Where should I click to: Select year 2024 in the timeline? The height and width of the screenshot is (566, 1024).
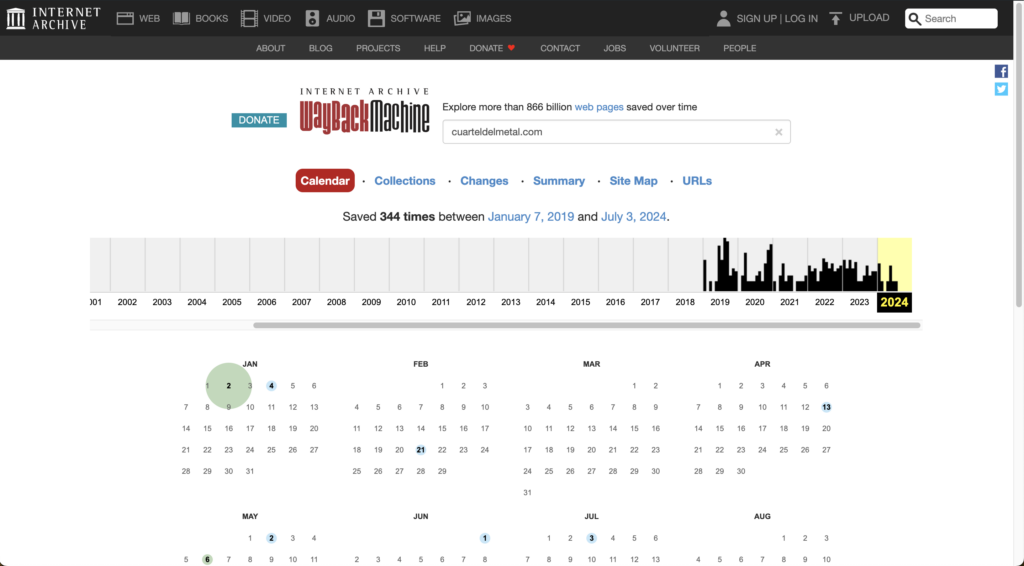pos(894,302)
